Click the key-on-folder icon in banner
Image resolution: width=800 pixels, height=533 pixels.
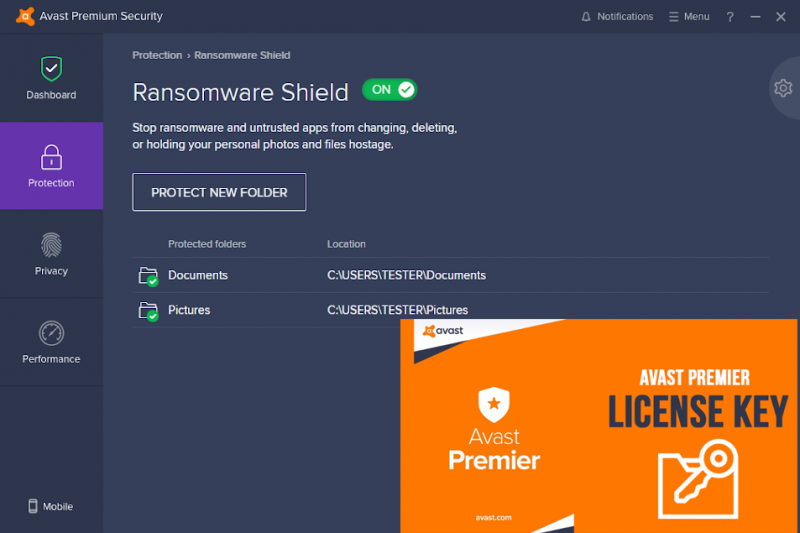tap(698, 479)
